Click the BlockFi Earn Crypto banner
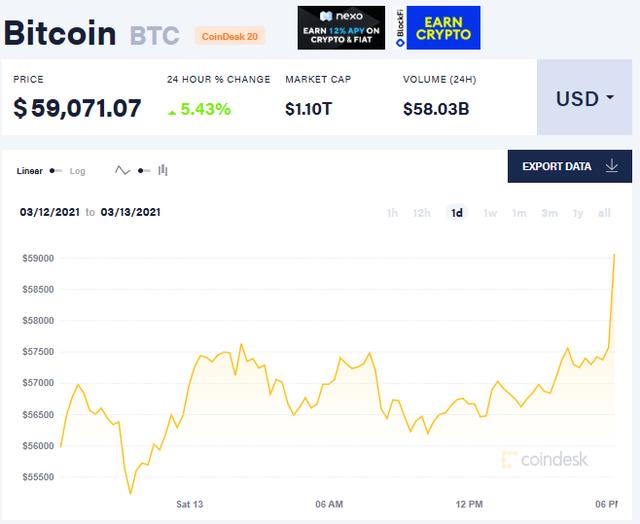Viewport: 640px width, 524px height. pyautogui.click(x=438, y=28)
